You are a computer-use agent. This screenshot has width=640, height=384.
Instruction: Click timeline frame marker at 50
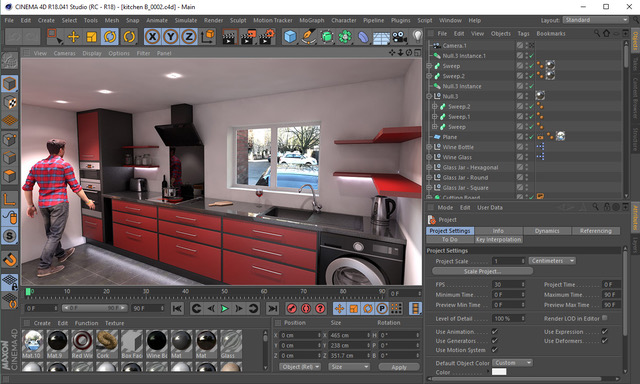[x=224, y=291]
